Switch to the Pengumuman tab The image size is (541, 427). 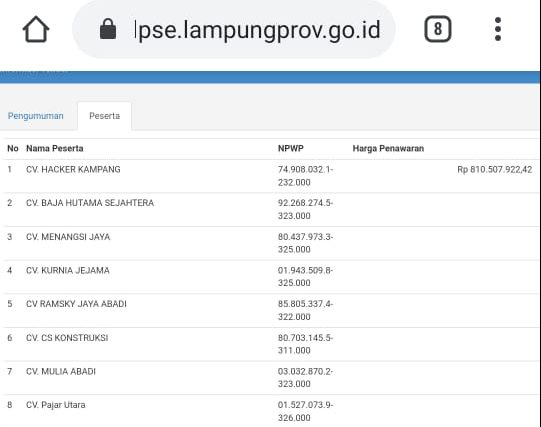(36, 116)
